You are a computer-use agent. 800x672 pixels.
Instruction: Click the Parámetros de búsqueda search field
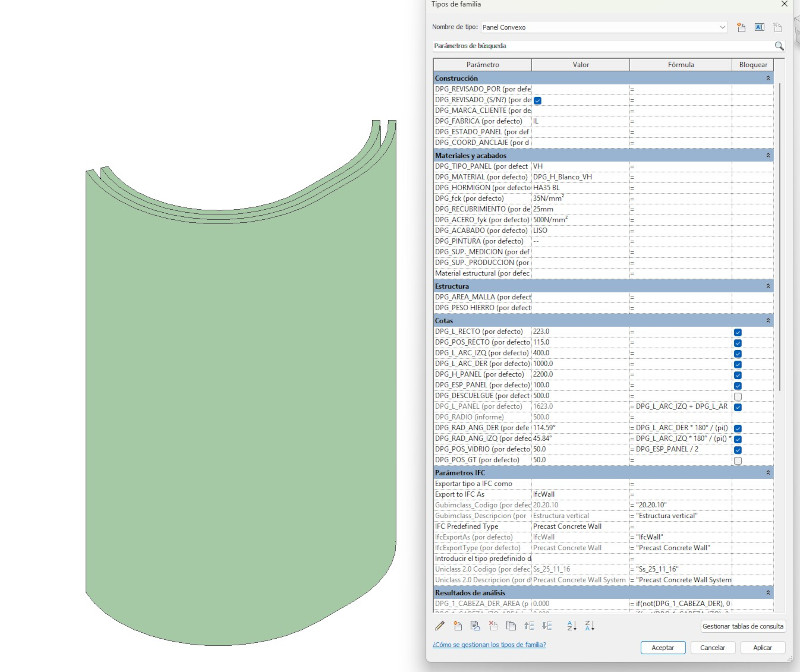tap(602, 46)
